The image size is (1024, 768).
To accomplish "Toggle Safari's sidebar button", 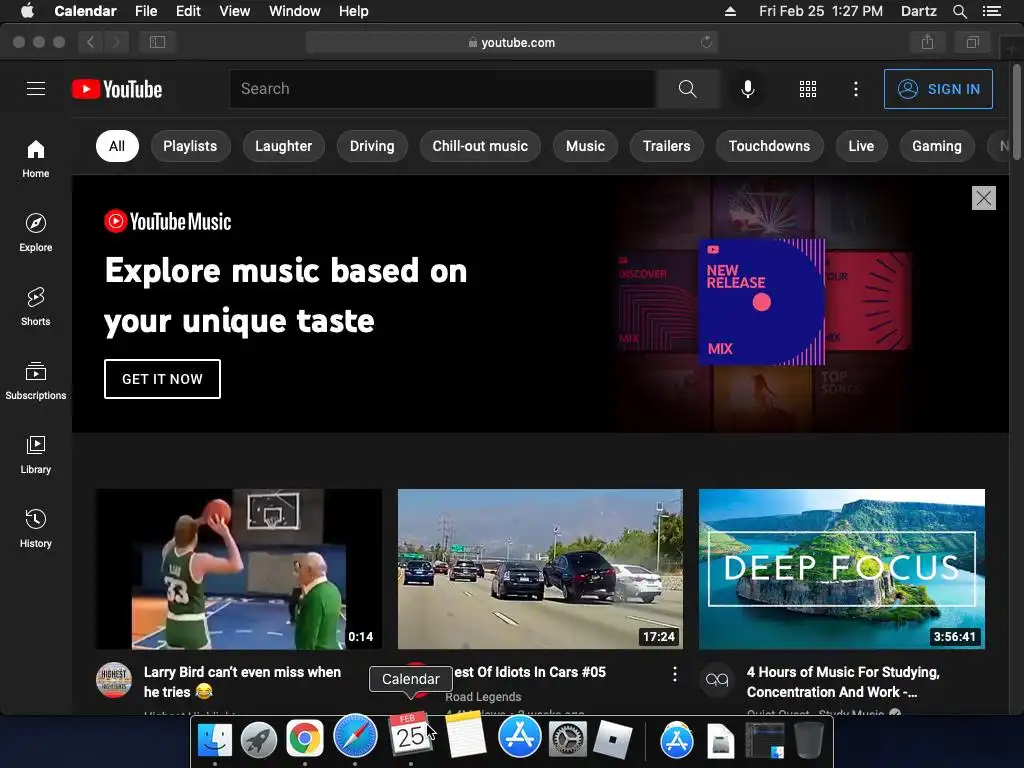I will pos(157,42).
